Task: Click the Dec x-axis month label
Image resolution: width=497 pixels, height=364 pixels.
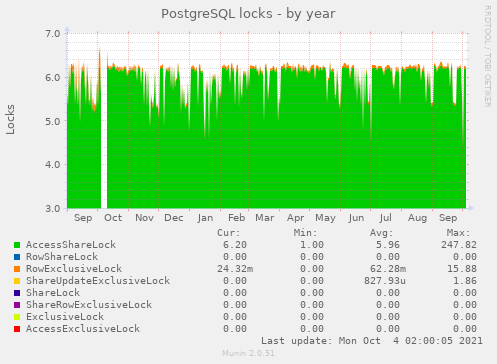Action: pos(174,218)
